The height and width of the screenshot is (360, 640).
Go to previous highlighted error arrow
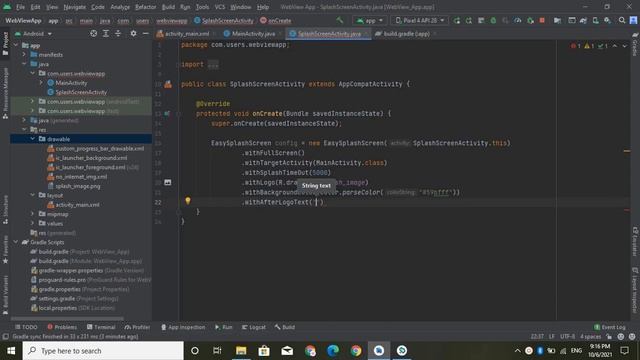click(x=615, y=46)
